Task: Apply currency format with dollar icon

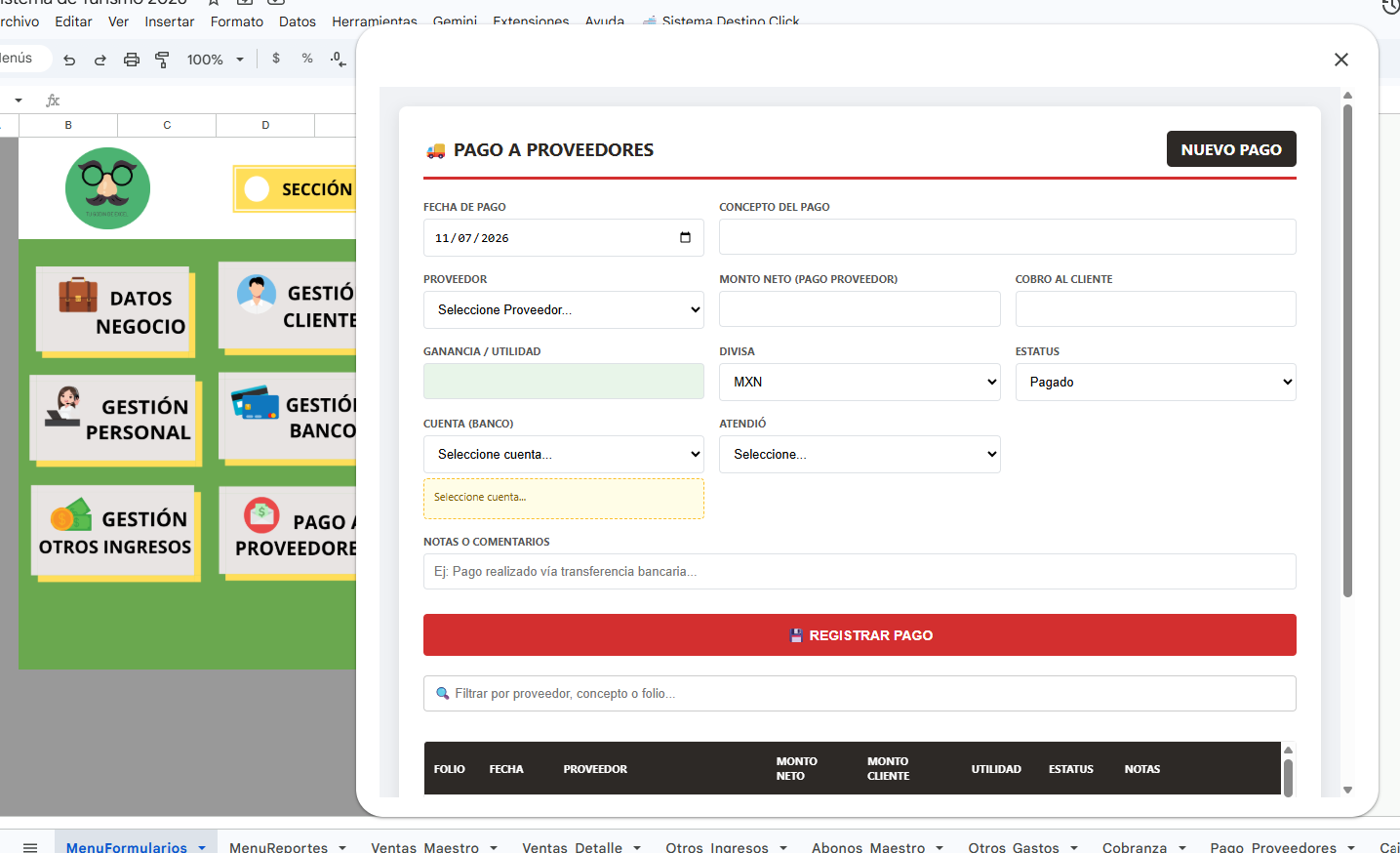Action: point(276,59)
